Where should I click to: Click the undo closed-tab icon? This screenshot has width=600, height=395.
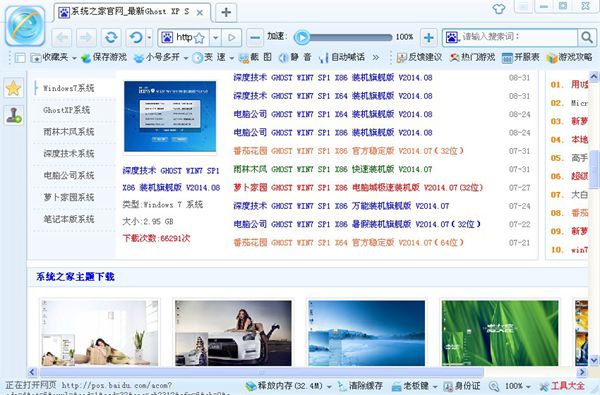pyautogui.click(x=135, y=38)
